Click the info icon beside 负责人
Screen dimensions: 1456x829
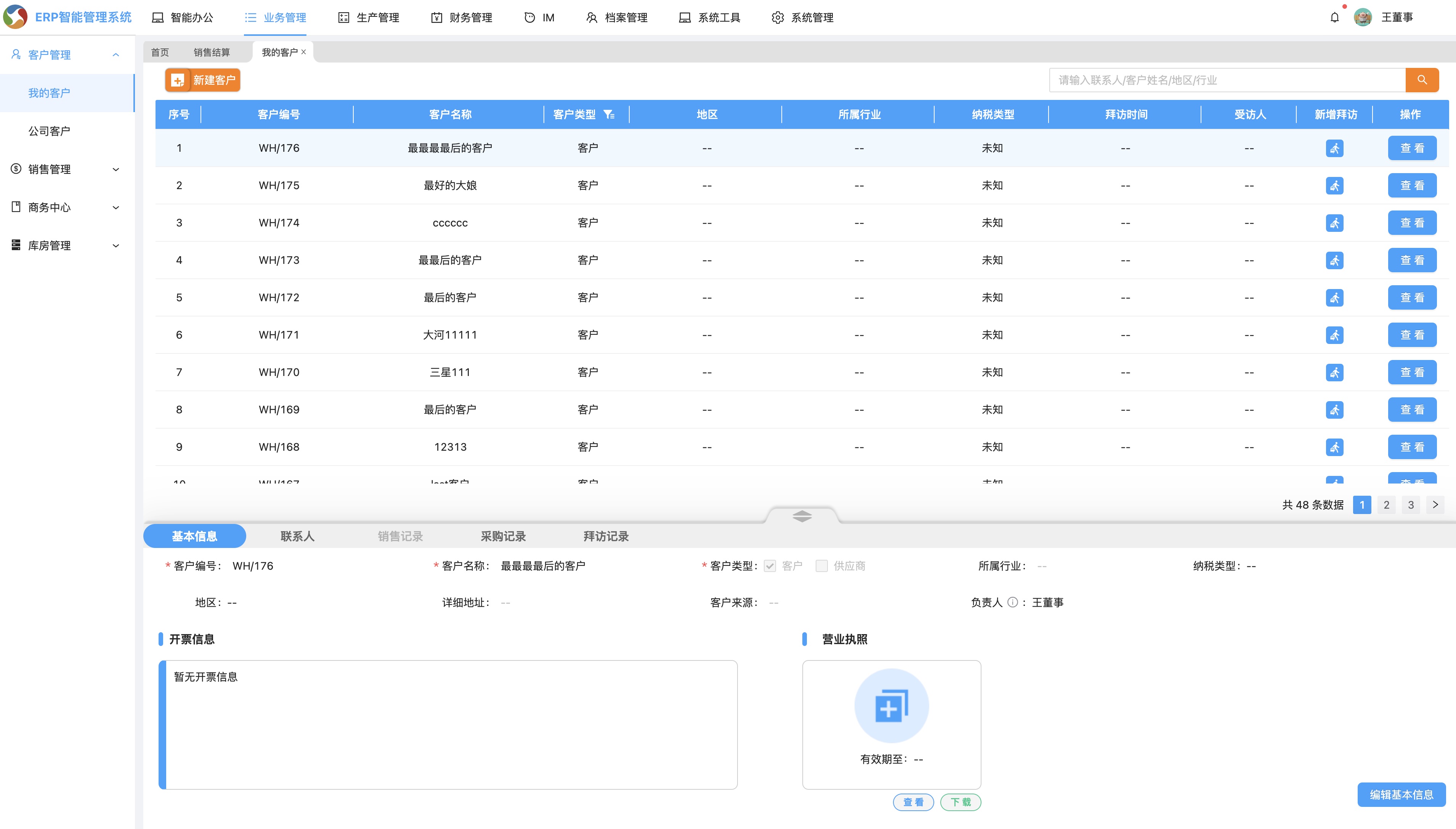(x=1013, y=602)
